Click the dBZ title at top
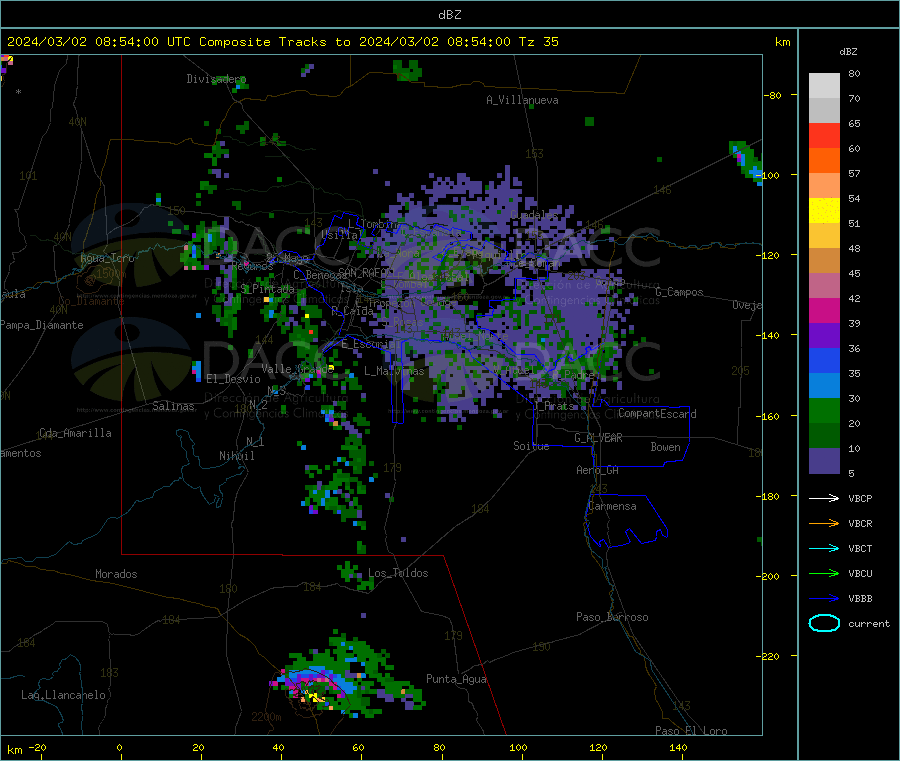Viewport: 900px width, 761px height. (449, 15)
